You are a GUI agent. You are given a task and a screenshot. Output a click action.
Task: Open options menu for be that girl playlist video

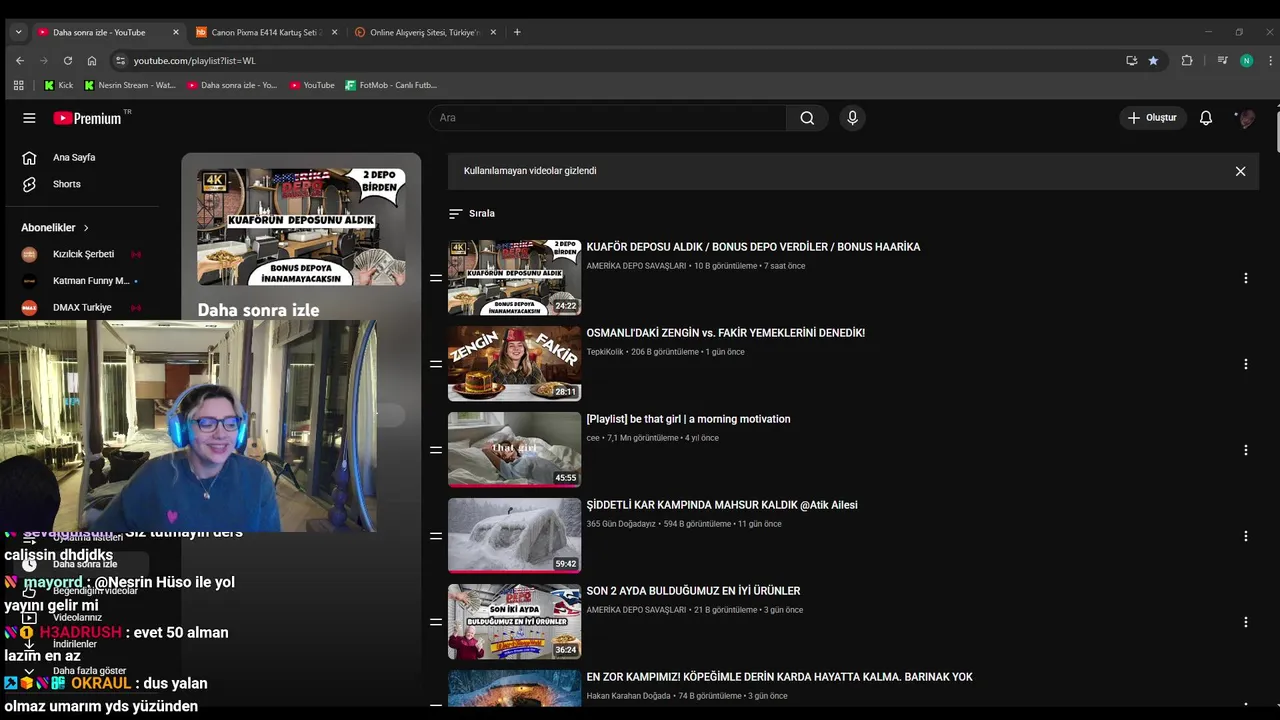click(x=1245, y=450)
